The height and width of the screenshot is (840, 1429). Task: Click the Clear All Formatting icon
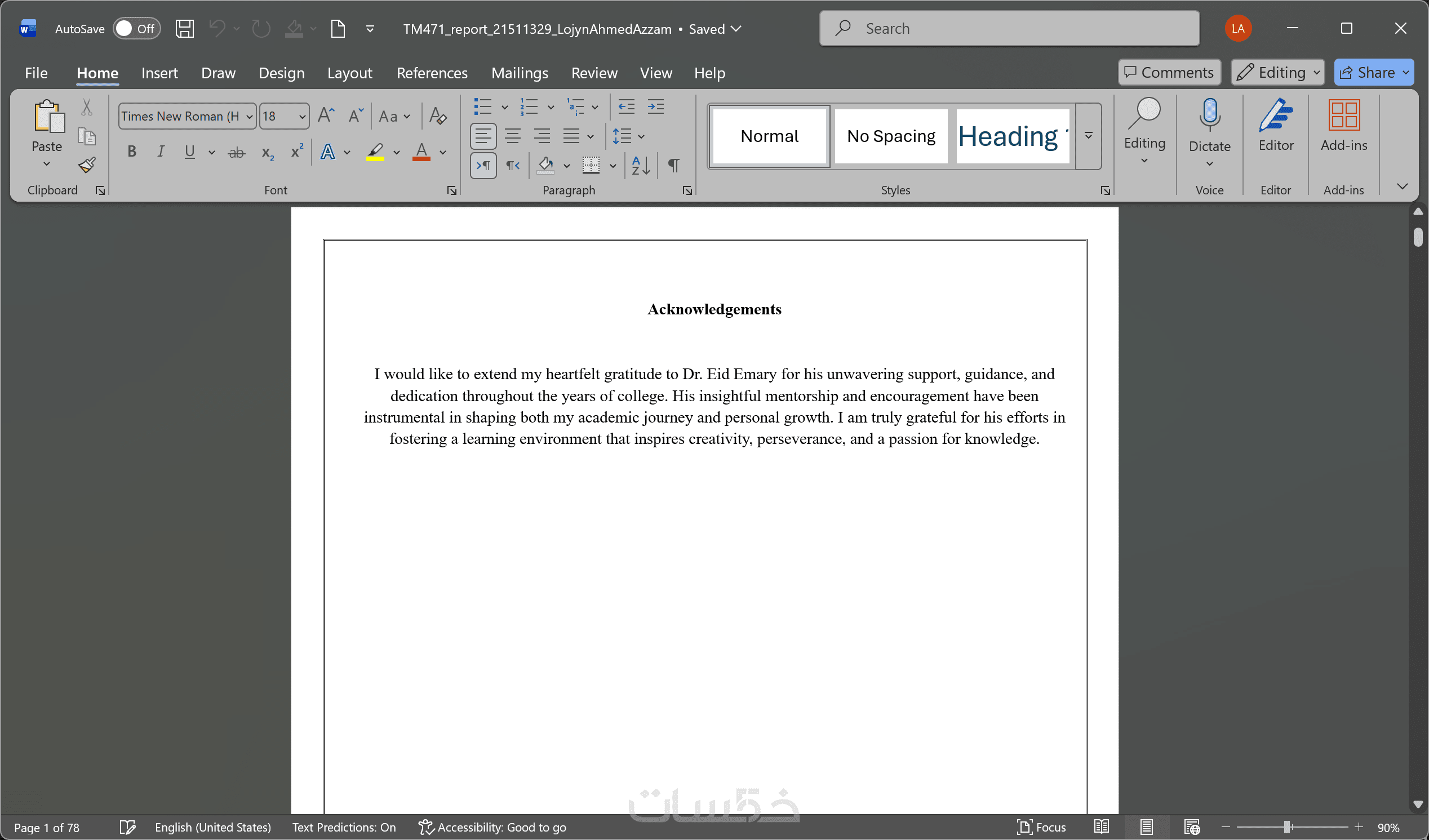point(438,116)
